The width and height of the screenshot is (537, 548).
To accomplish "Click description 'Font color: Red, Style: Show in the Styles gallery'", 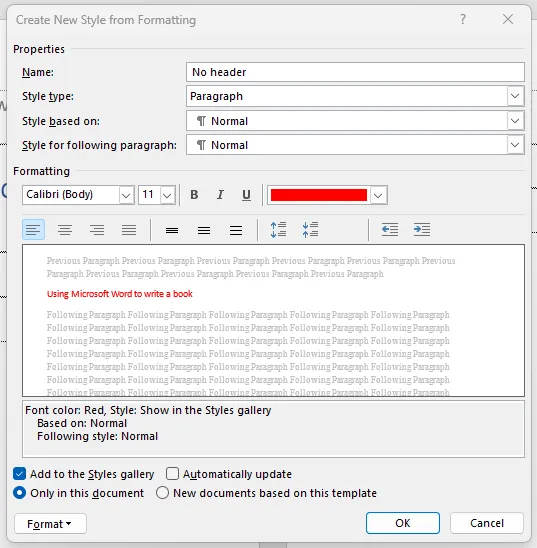I will point(148,410).
